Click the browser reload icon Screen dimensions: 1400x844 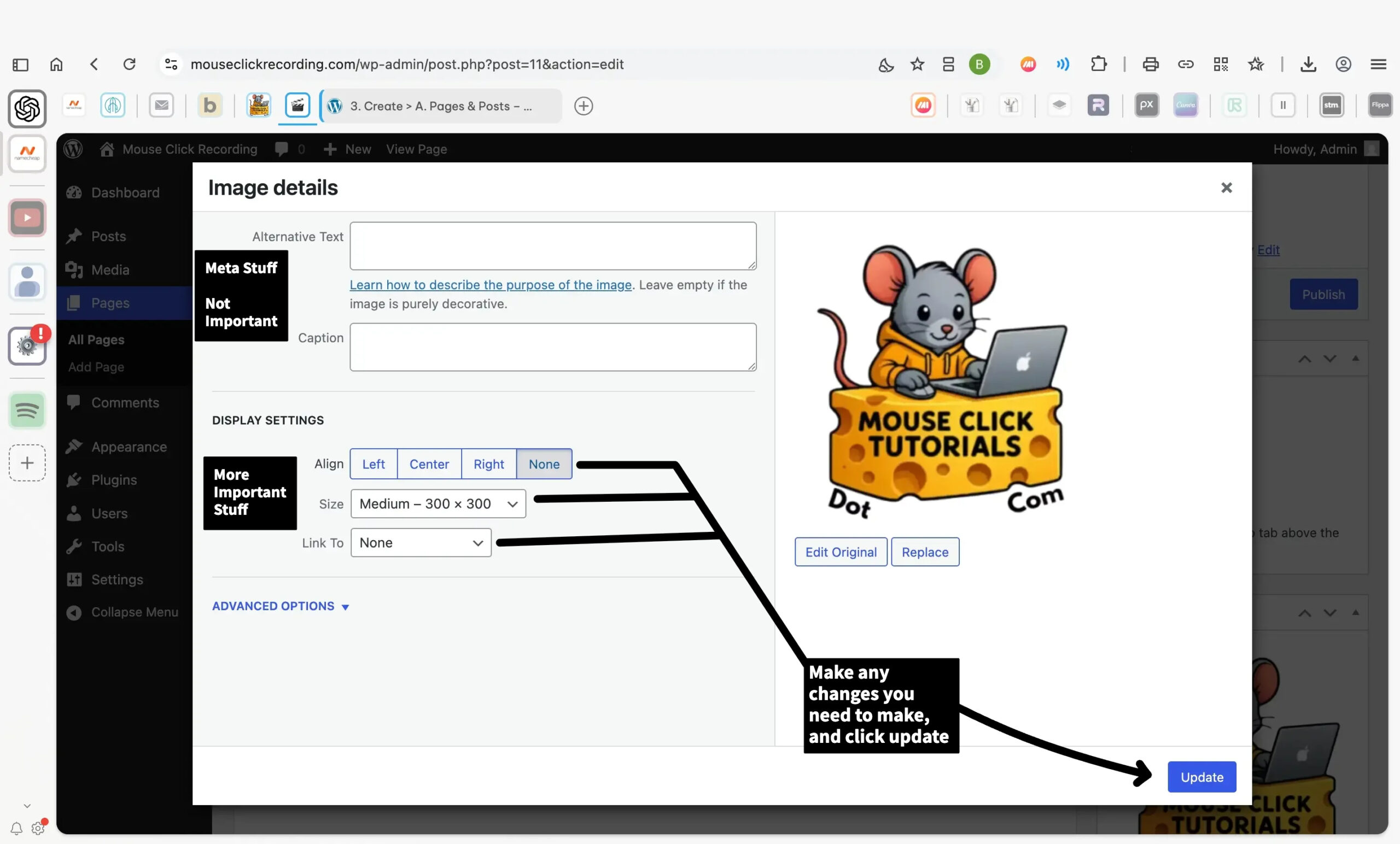tap(130, 64)
